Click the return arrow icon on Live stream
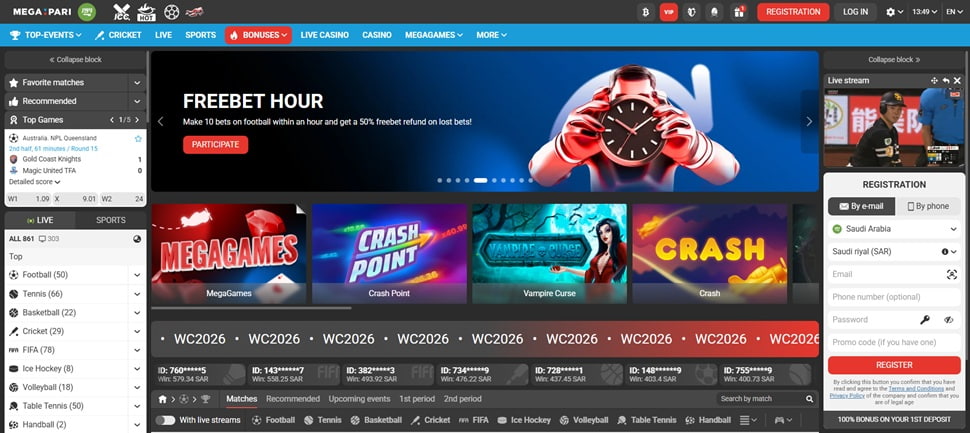Viewport: 970px width, 433px height. pos(946,80)
